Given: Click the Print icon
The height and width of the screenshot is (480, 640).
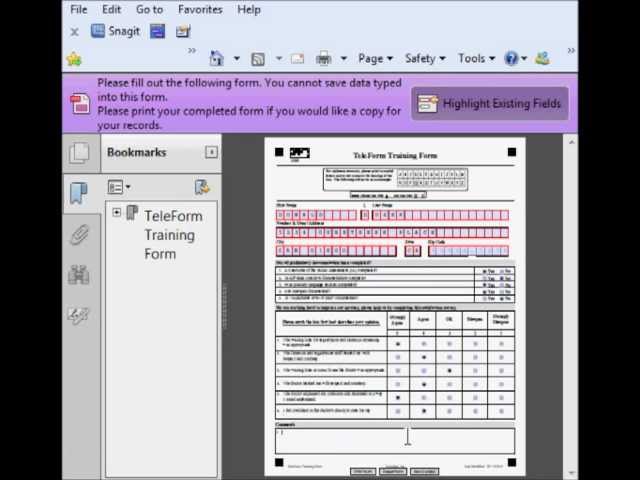Looking at the screenshot, I should pos(324,59).
